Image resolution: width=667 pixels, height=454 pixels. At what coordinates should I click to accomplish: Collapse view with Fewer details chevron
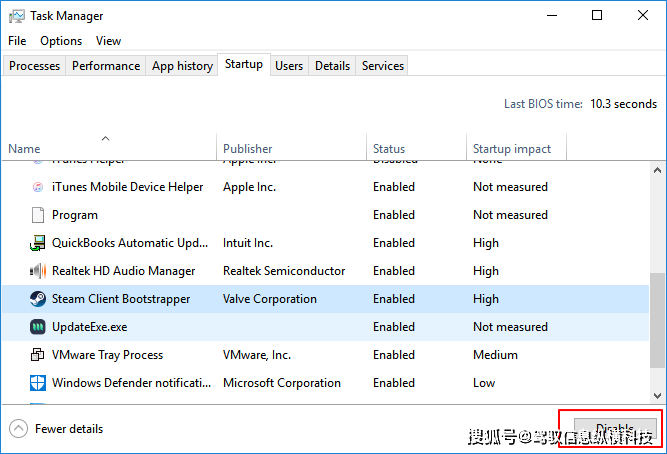point(18,429)
